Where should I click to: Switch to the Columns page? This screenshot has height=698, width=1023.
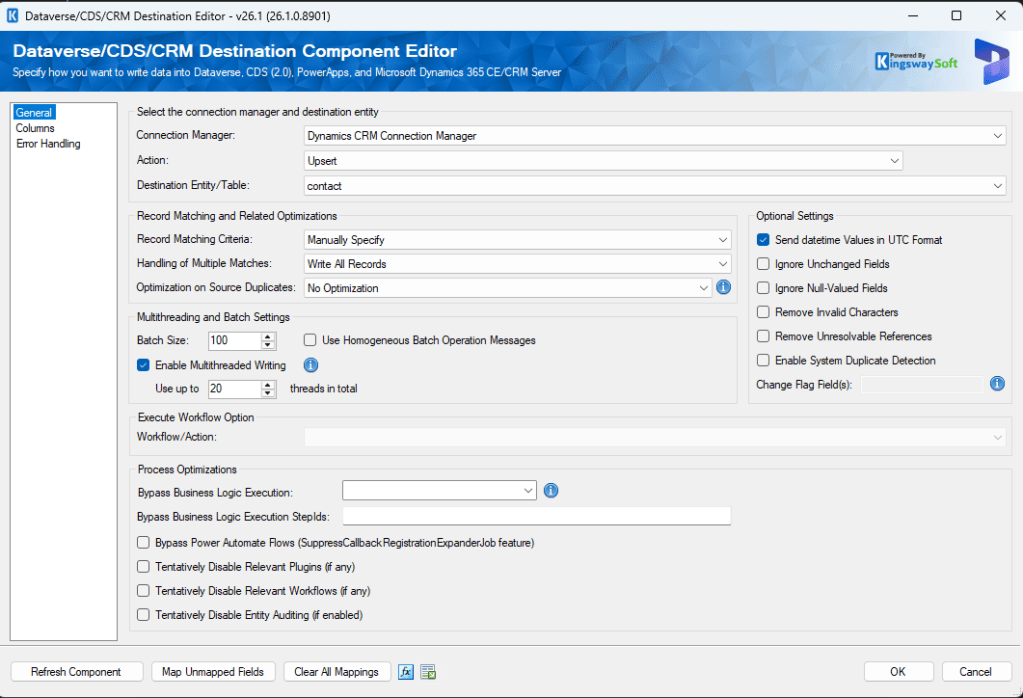(35, 129)
